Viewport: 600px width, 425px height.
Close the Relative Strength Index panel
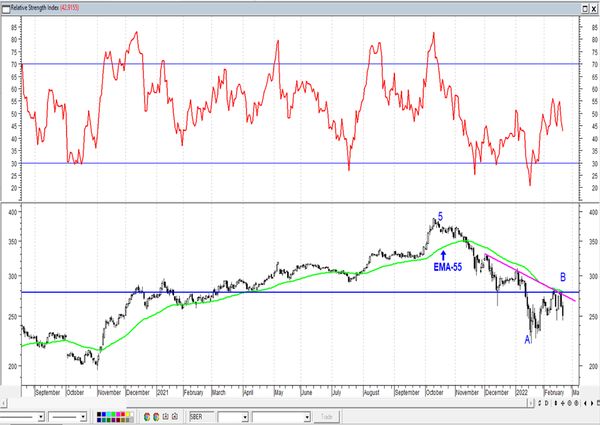click(x=592, y=6)
